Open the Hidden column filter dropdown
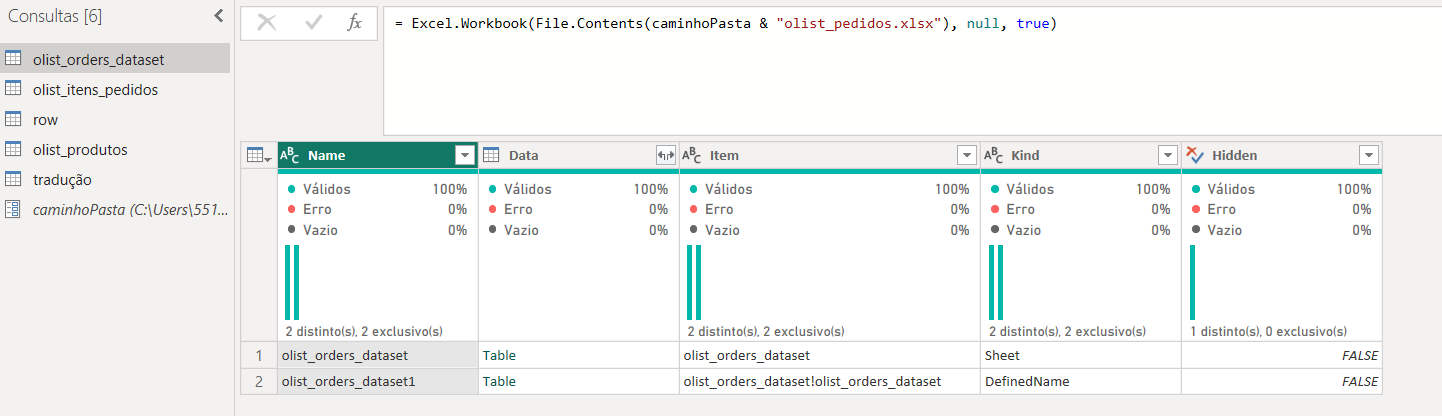 1369,155
